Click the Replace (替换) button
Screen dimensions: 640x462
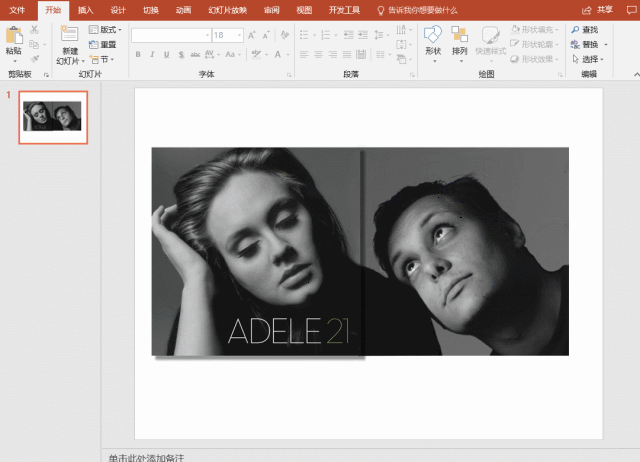coord(588,45)
